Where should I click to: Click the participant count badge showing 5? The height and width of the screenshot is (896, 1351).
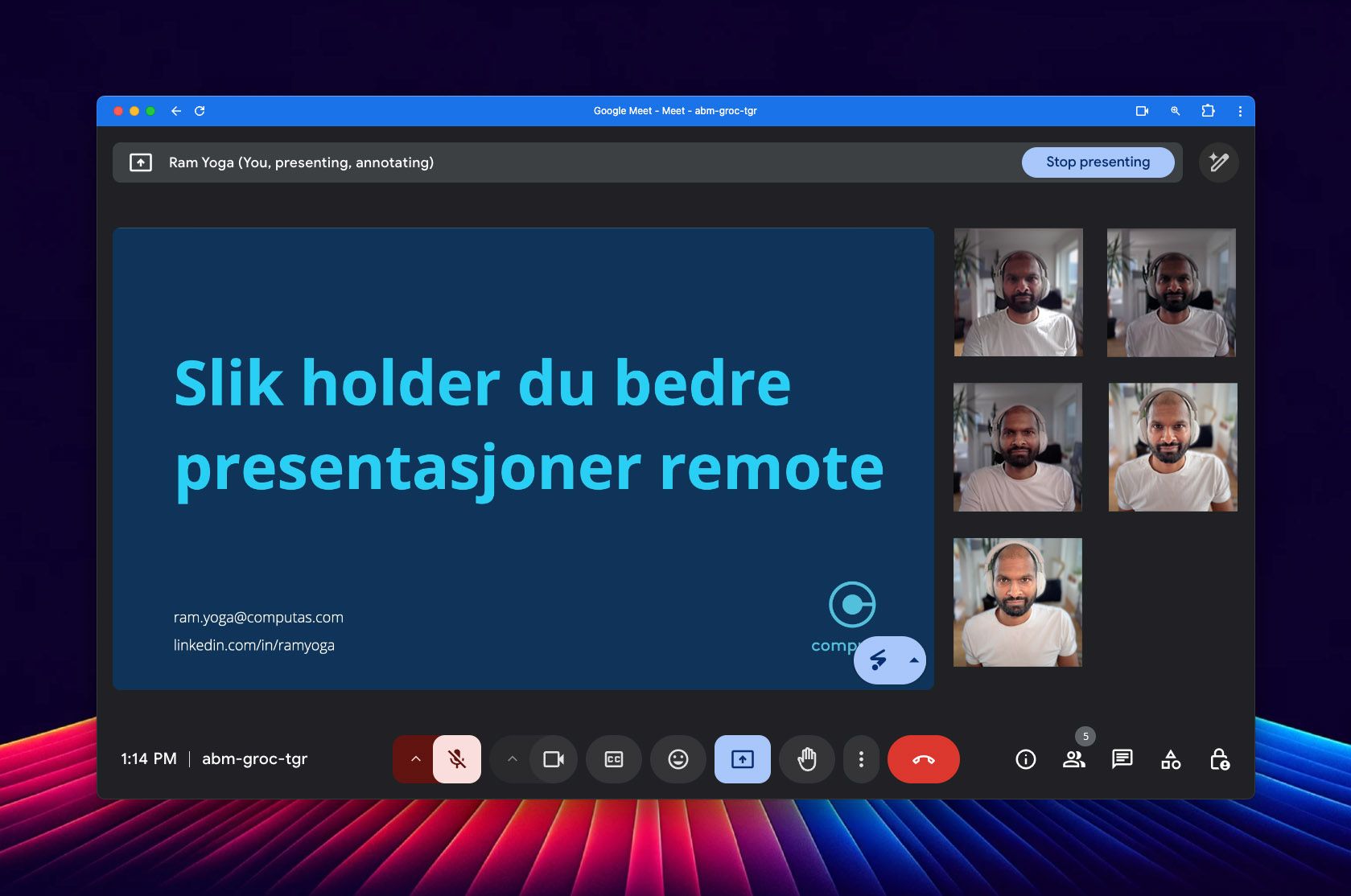[x=1085, y=736]
